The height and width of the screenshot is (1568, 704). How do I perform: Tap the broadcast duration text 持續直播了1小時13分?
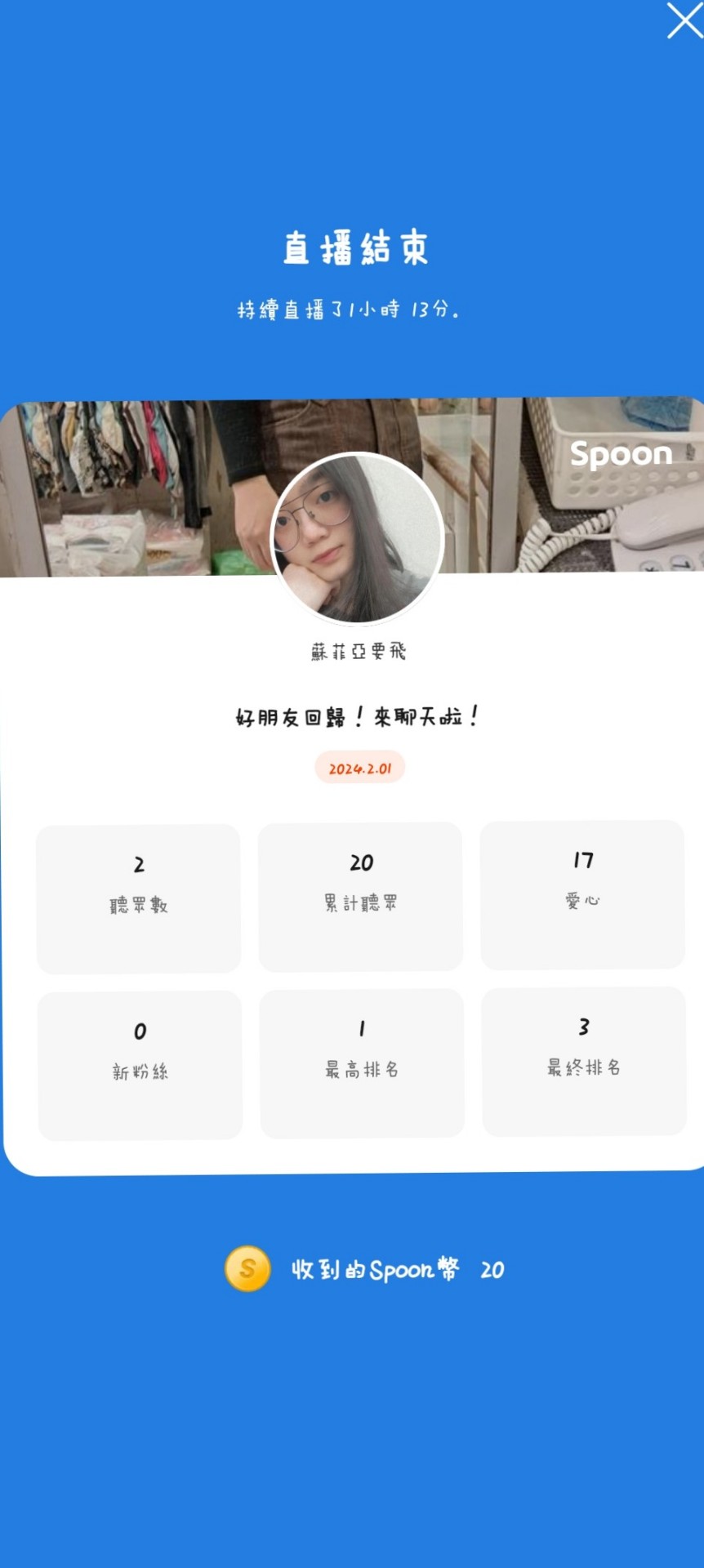pyautogui.click(x=349, y=310)
